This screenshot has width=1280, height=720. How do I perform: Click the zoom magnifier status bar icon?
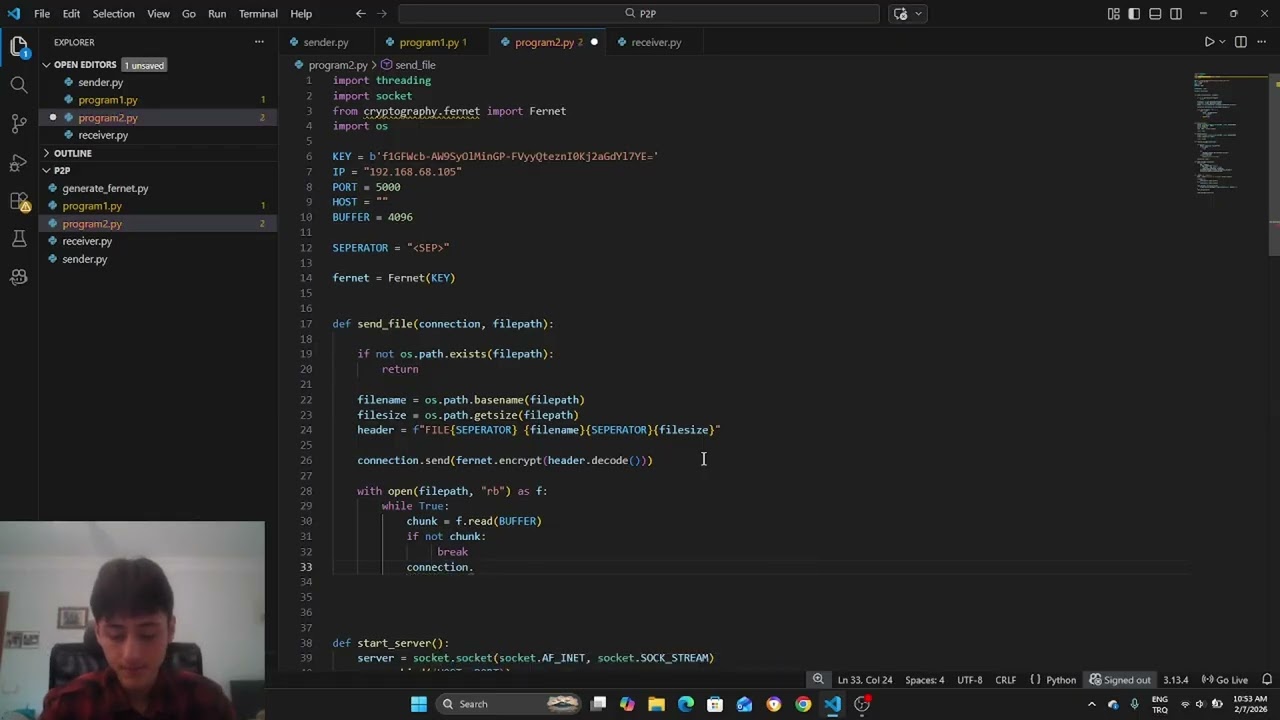[818, 680]
